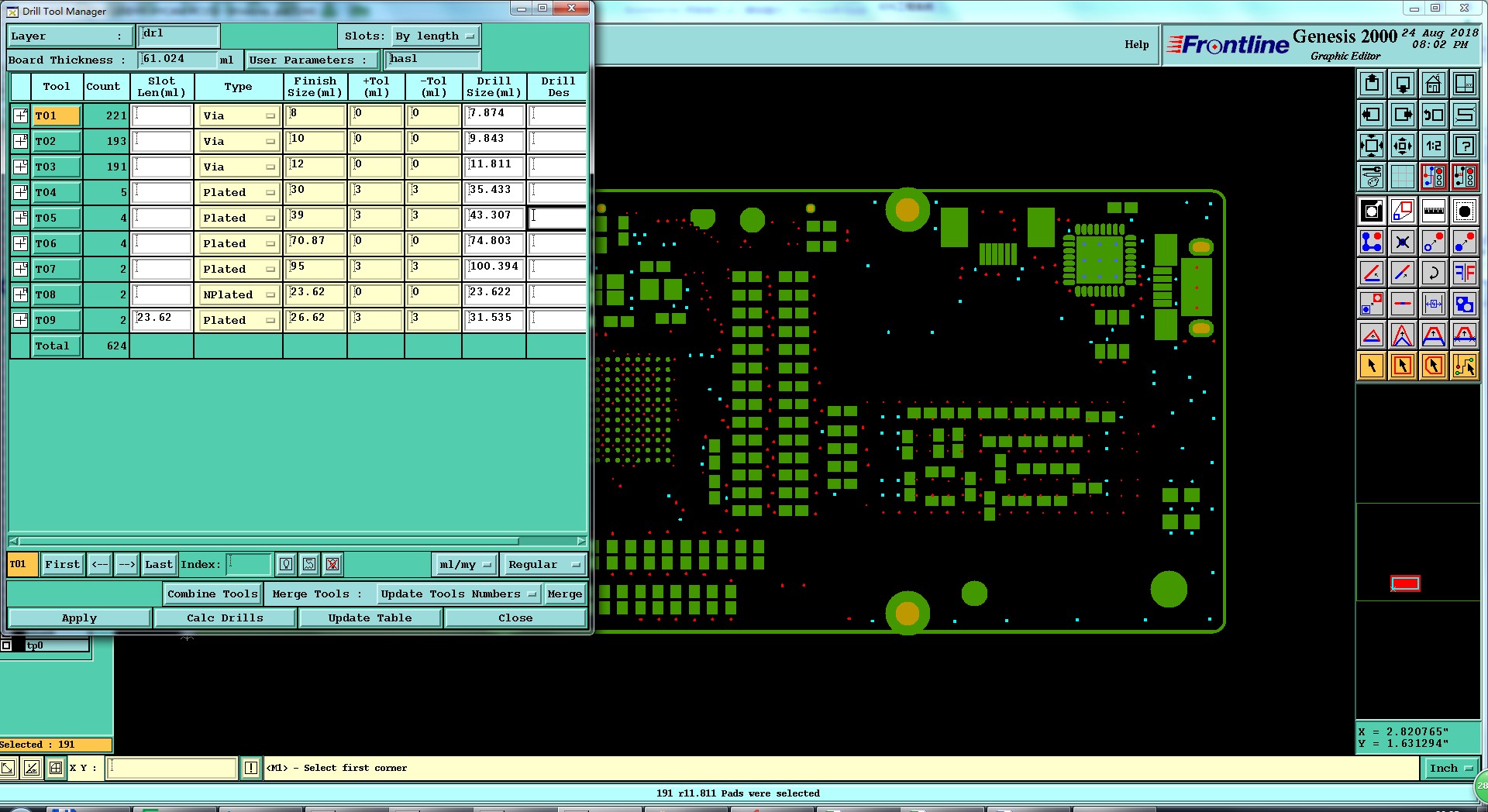Viewport: 1488px width, 812px height.
Task: Toggle the tp0 layer checkbox
Action: click(6, 645)
